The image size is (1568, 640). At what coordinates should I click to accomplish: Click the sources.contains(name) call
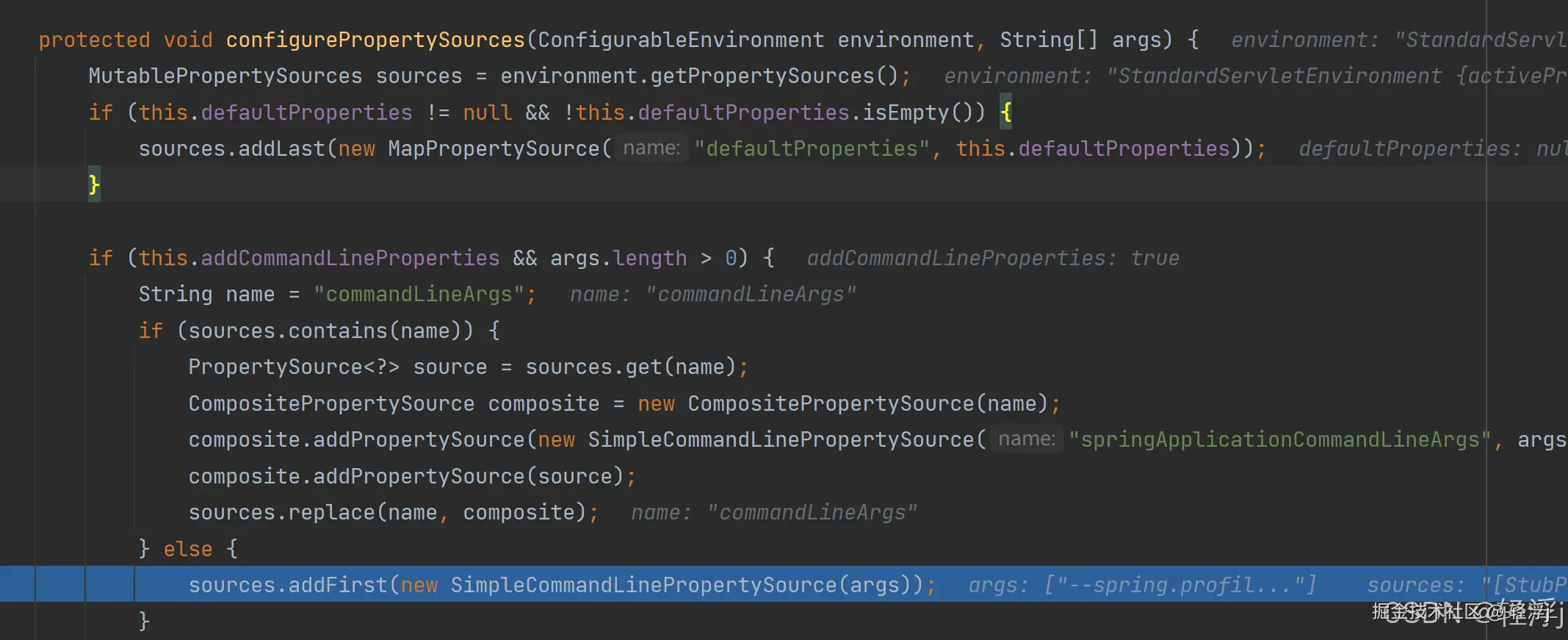pos(325,331)
